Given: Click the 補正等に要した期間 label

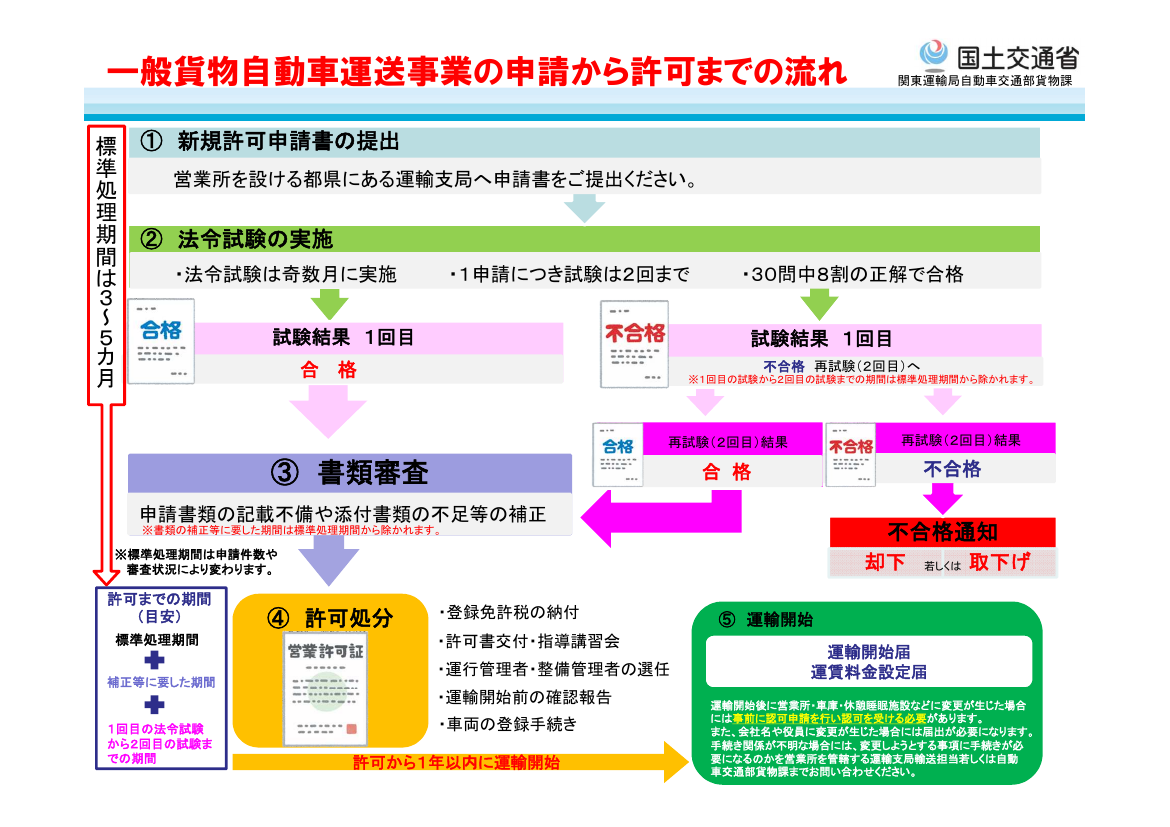Looking at the screenshot, I should click(x=160, y=682).
